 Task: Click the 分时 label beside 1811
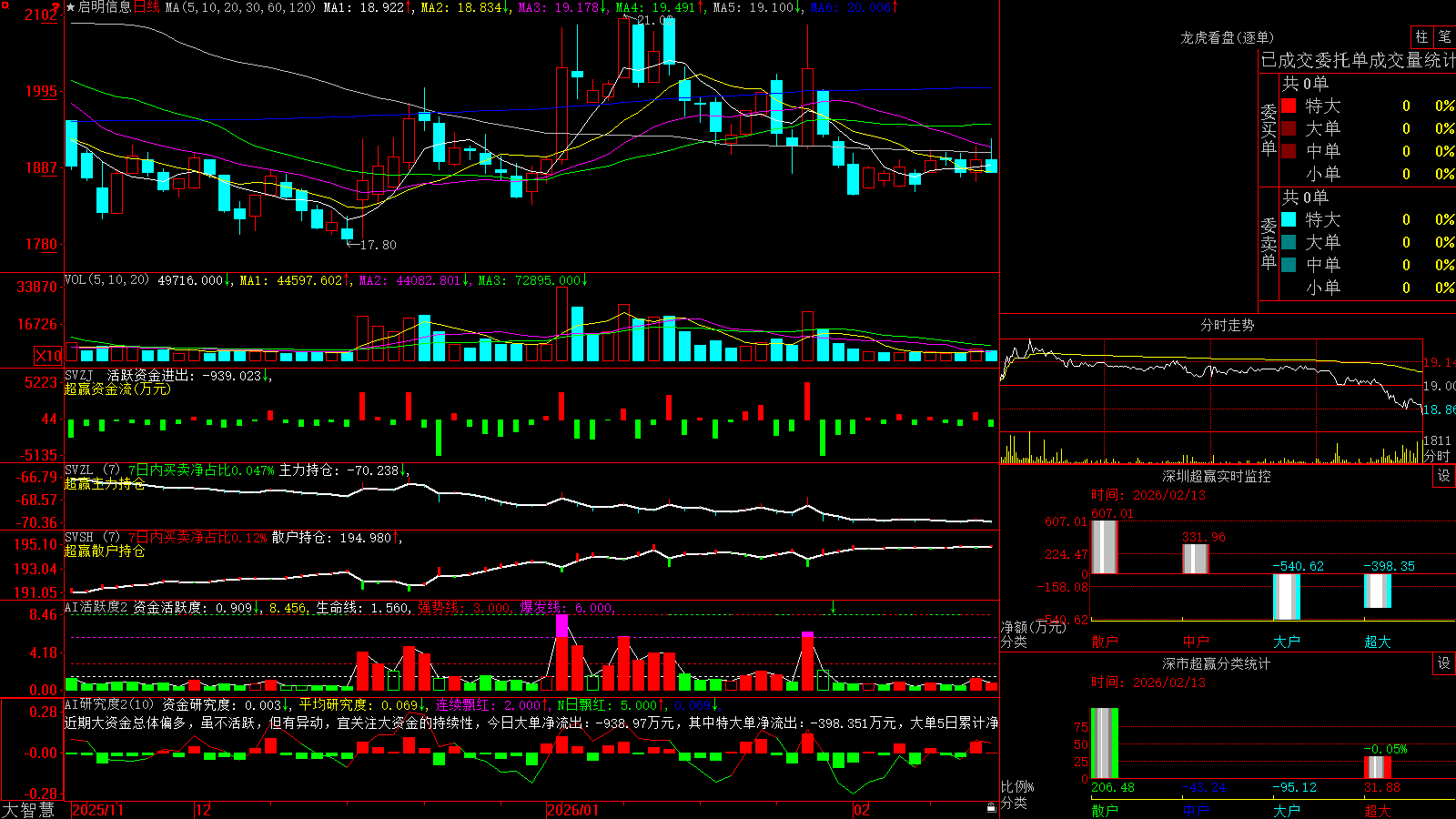click(x=1437, y=456)
